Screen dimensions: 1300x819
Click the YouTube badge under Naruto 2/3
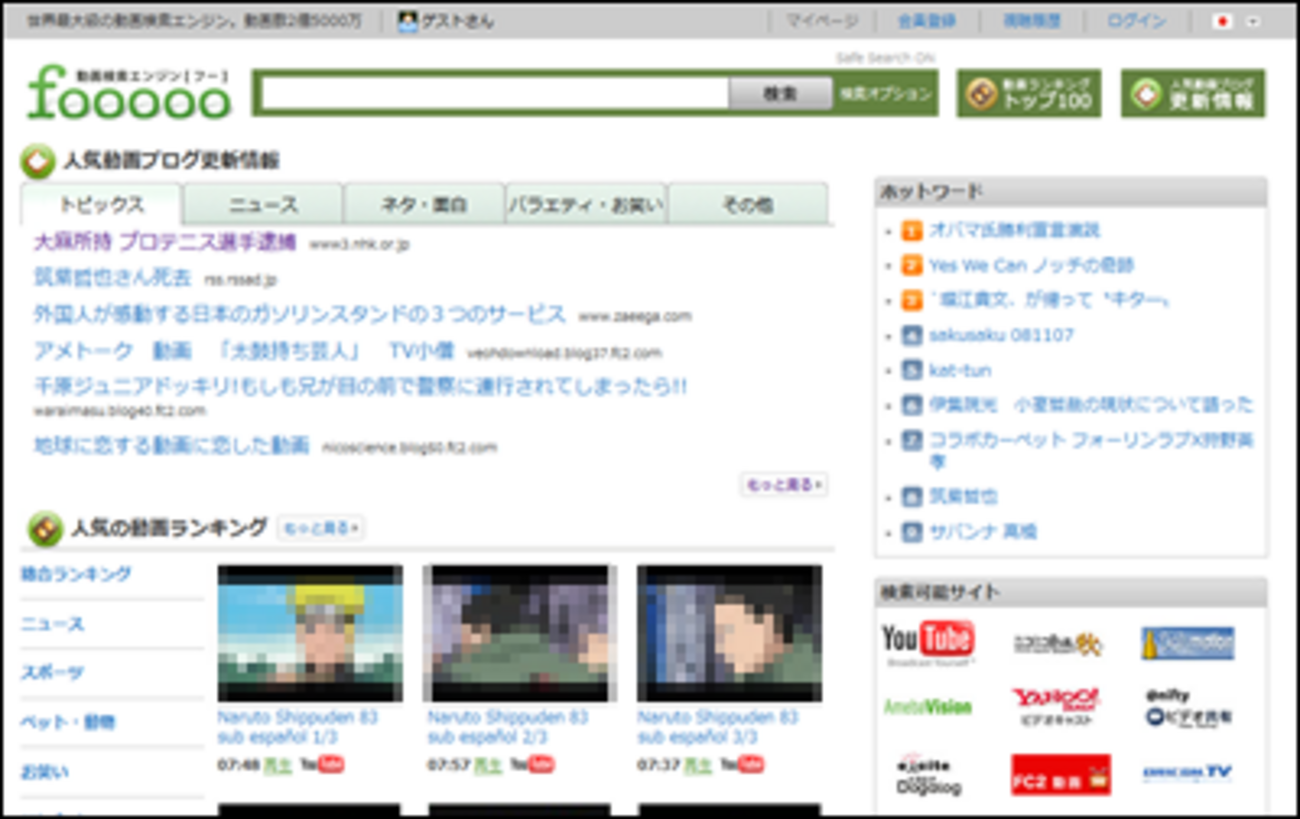pyautogui.click(x=532, y=765)
